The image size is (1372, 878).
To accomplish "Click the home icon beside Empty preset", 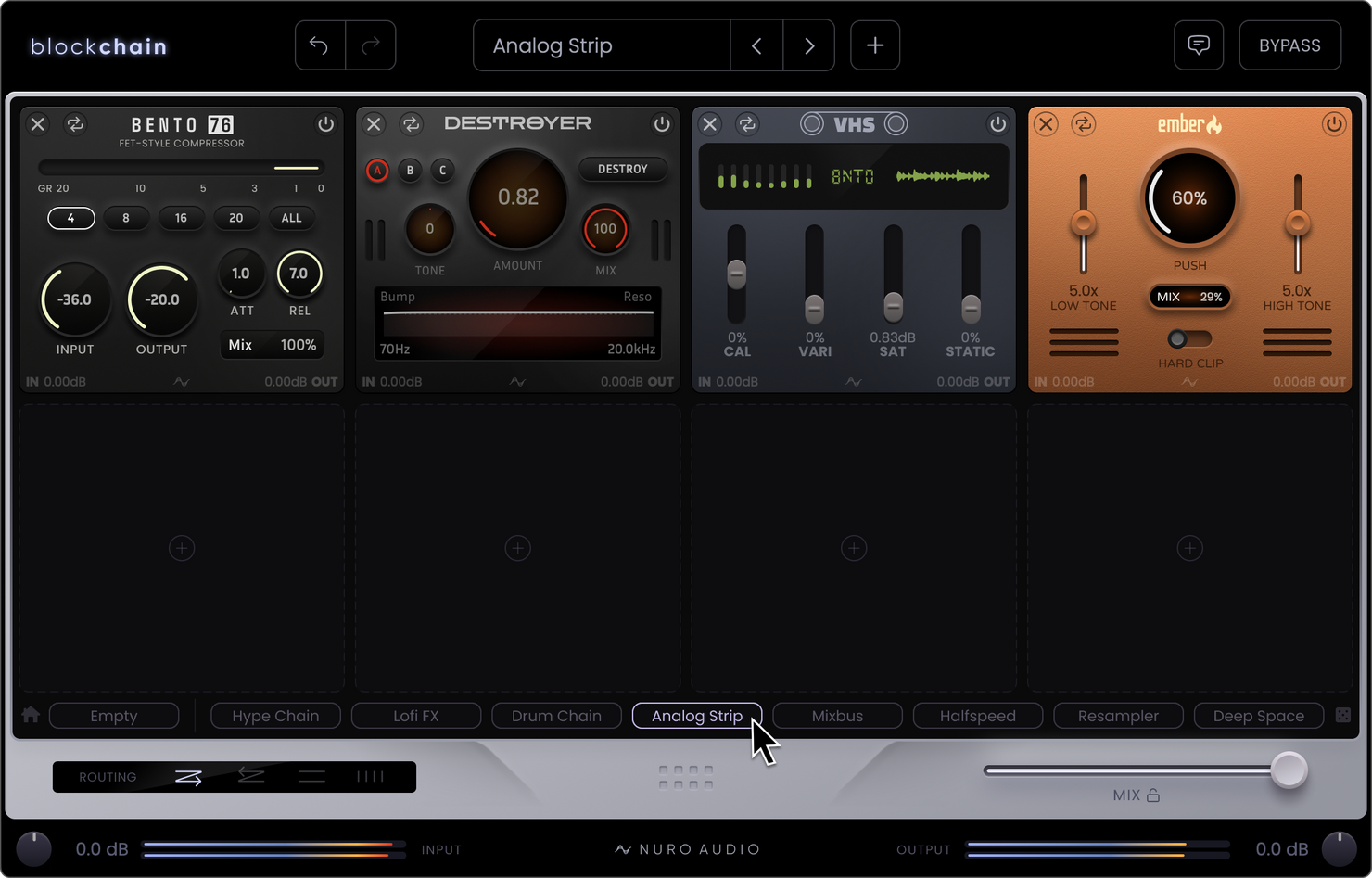I will click(31, 715).
